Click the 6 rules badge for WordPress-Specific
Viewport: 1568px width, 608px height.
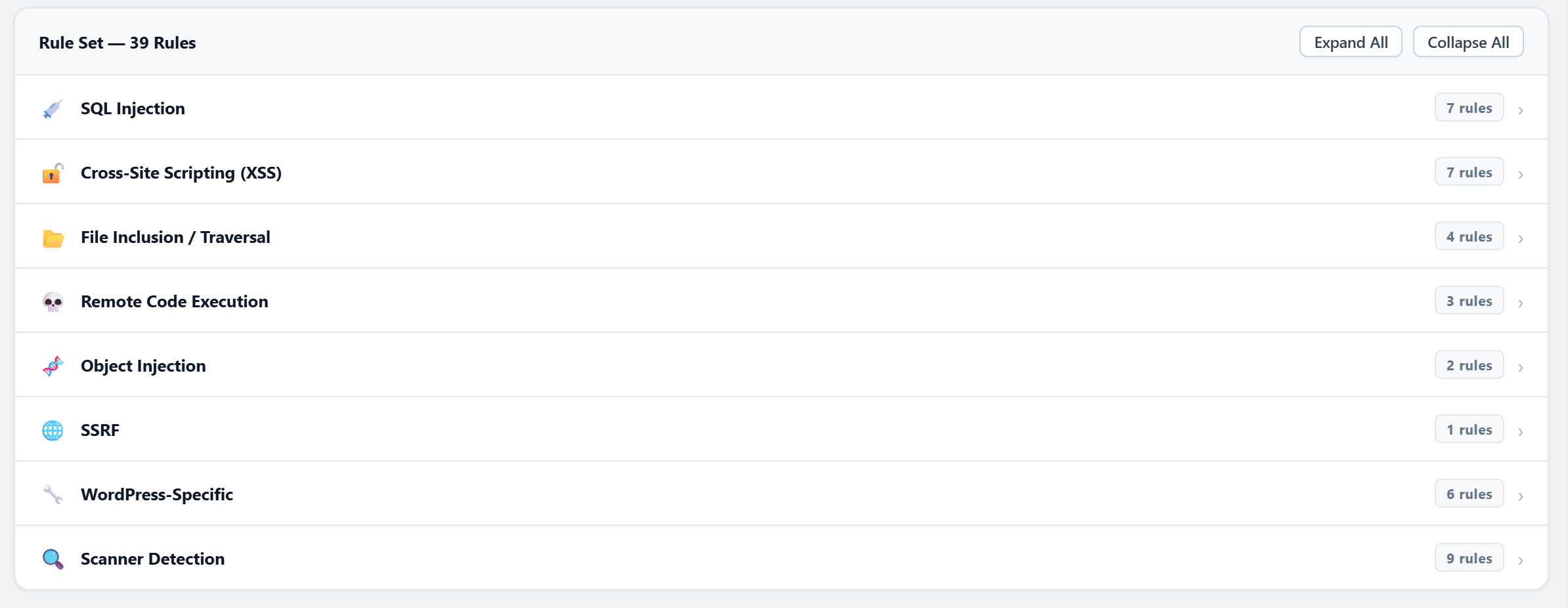[x=1469, y=493]
